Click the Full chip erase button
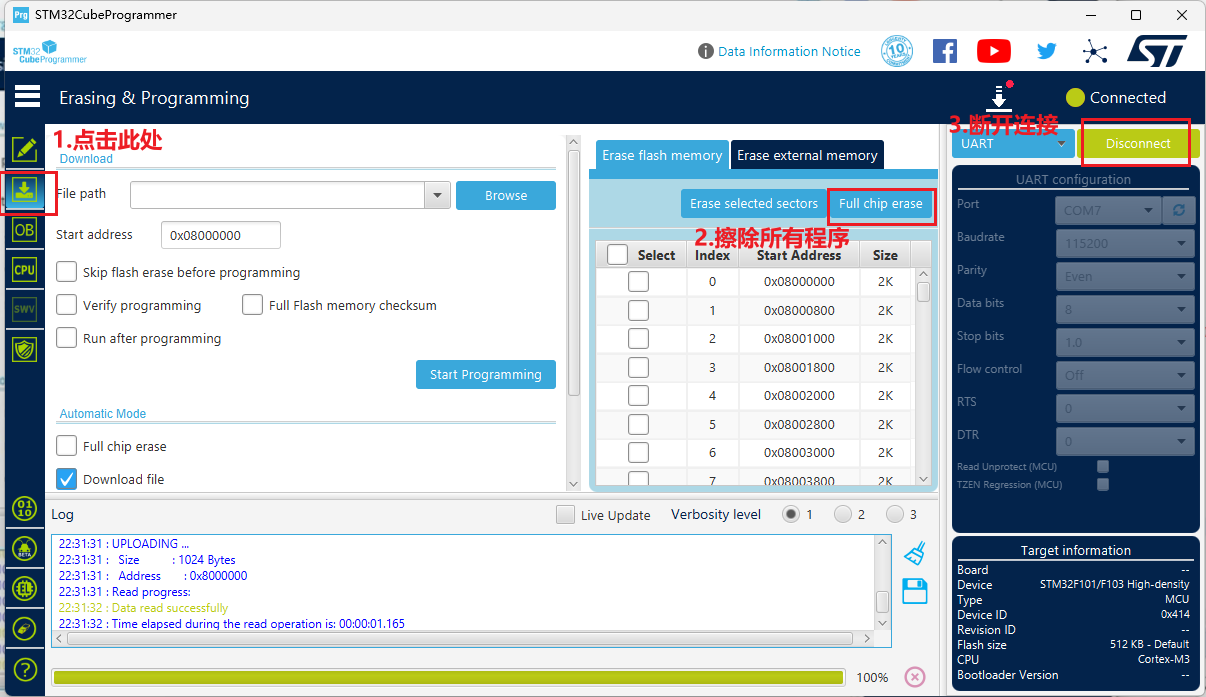This screenshot has width=1206, height=697. click(x=880, y=203)
